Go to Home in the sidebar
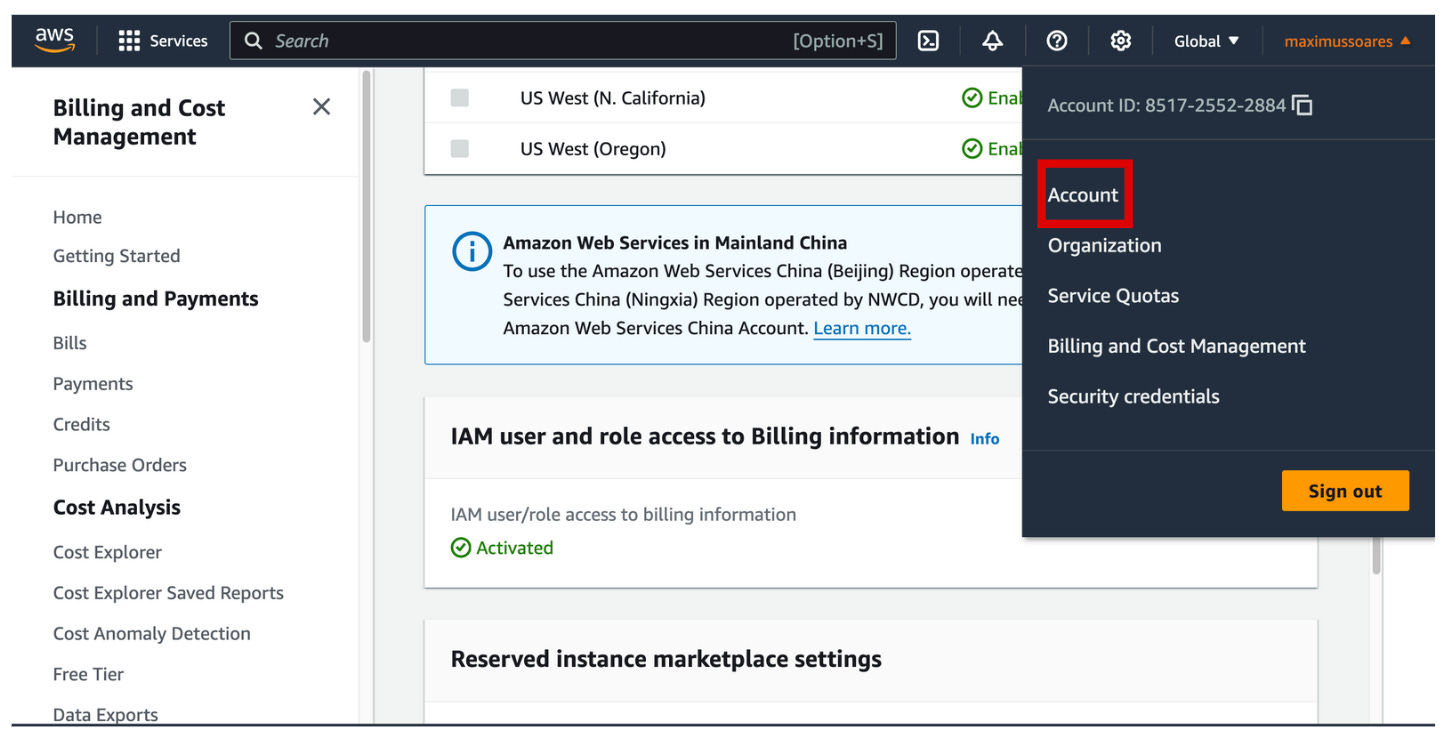The image size is (1450, 746). click(77, 217)
